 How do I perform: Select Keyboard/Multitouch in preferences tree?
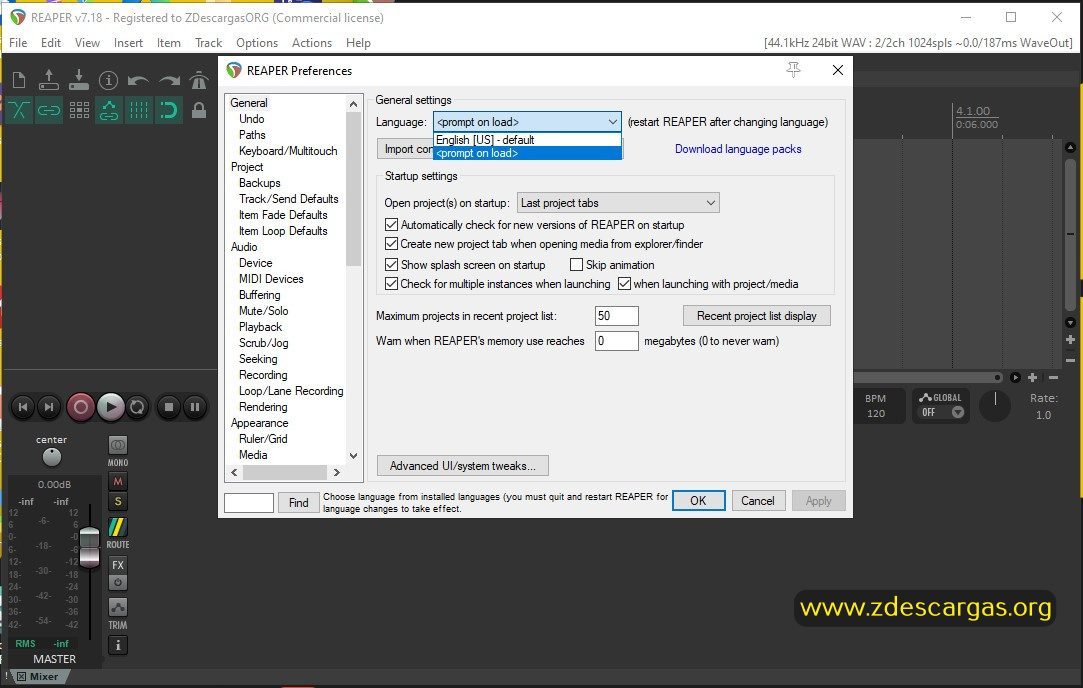pyautogui.click(x=288, y=151)
